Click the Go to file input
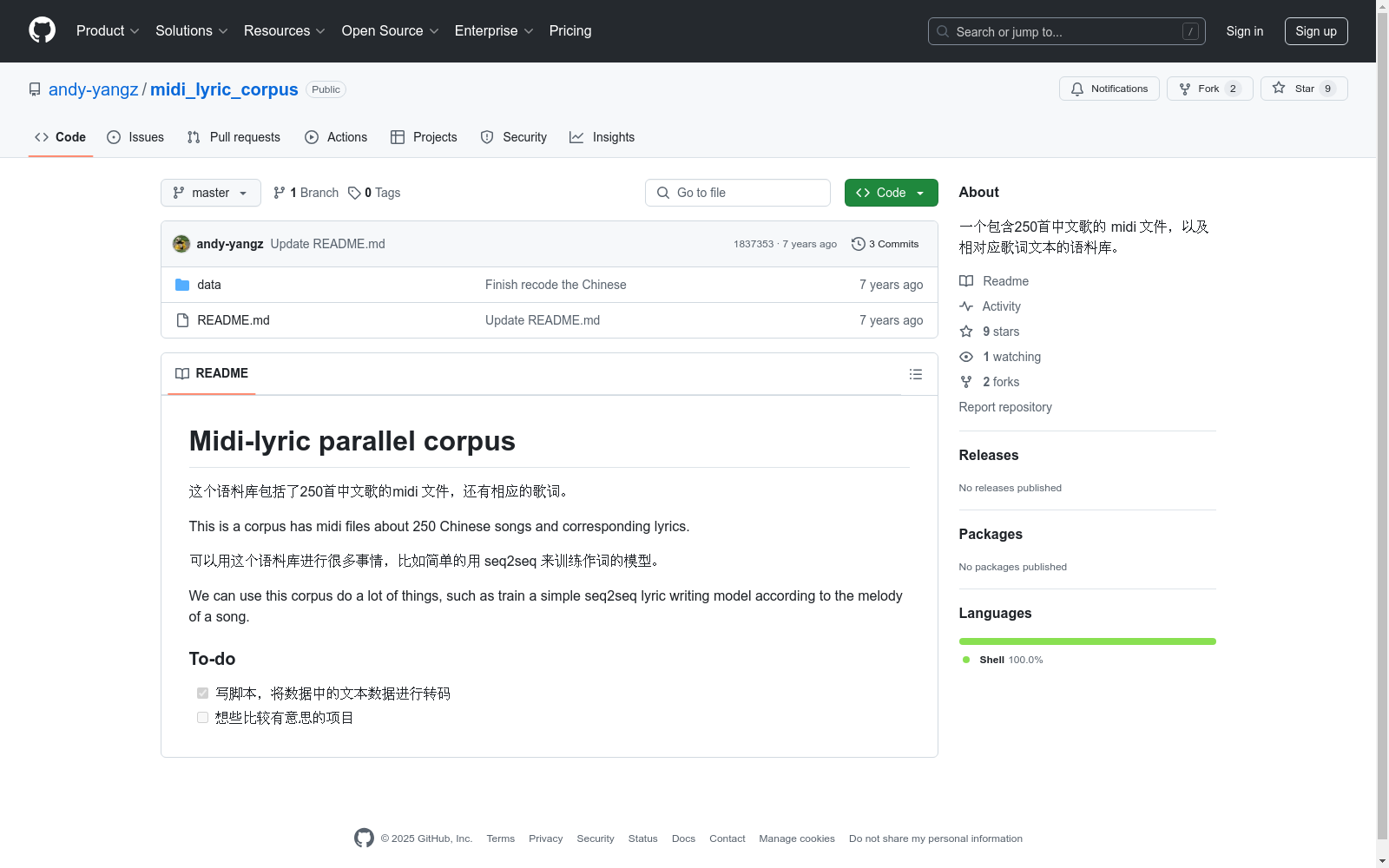1389x868 pixels. [738, 193]
